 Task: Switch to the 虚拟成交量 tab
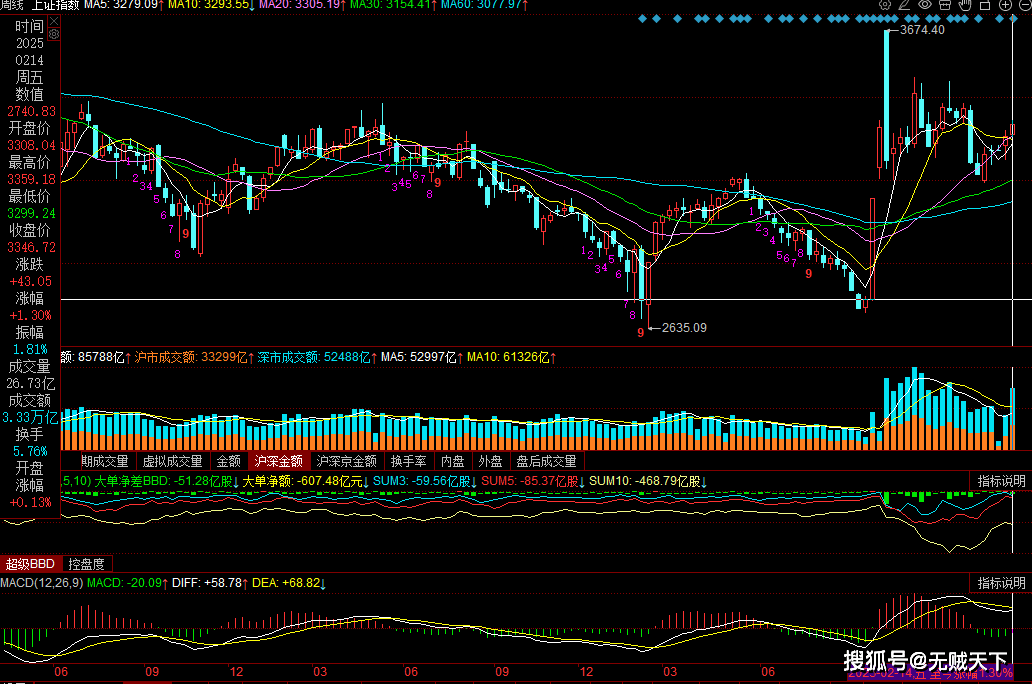172,462
